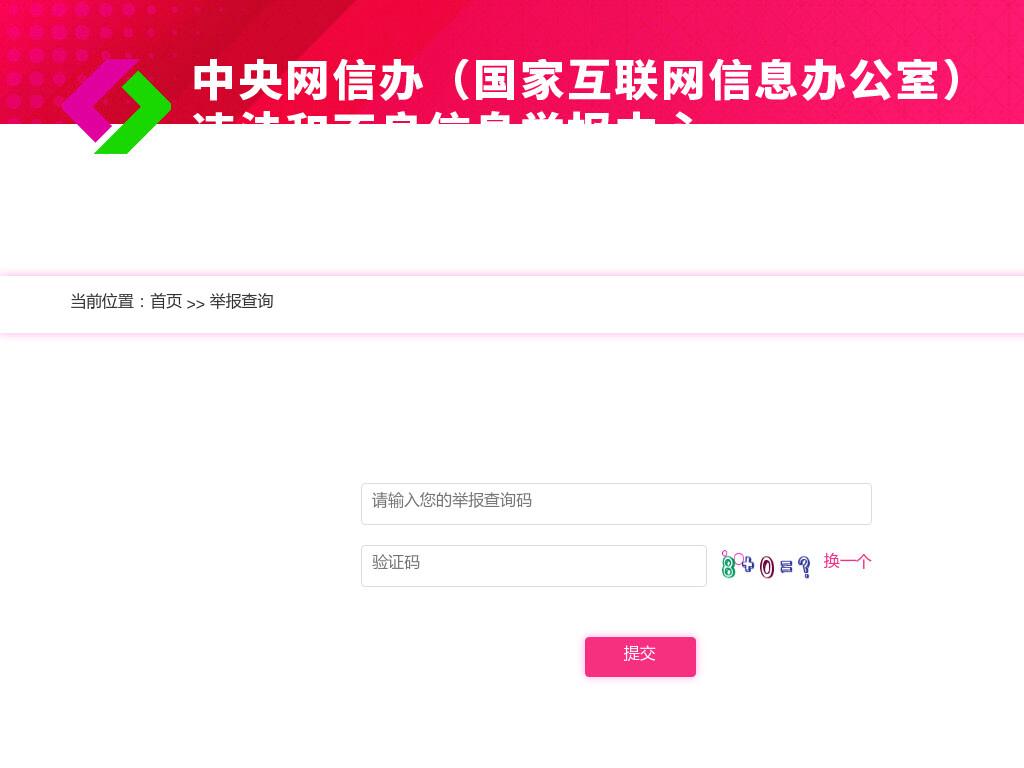Screen dimensions: 1024x768
Task: Refresh captcha with 换一个 link
Action: click(847, 561)
